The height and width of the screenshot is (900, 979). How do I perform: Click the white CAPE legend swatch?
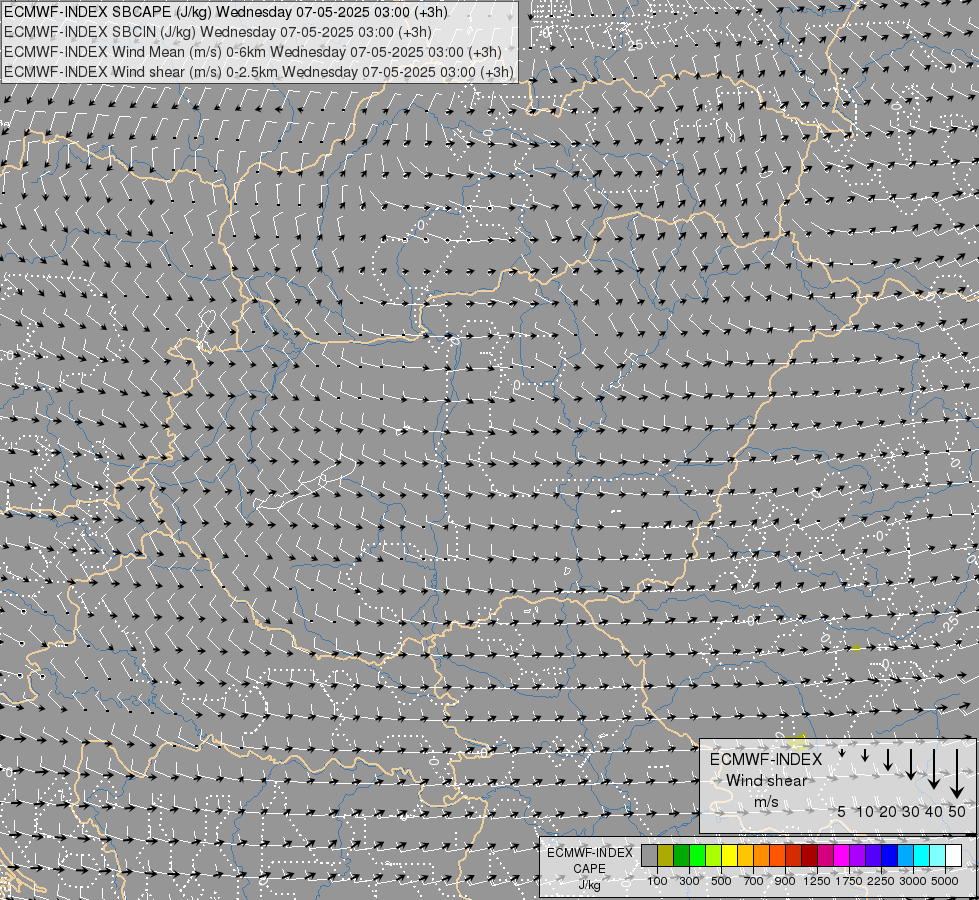pos(953,855)
